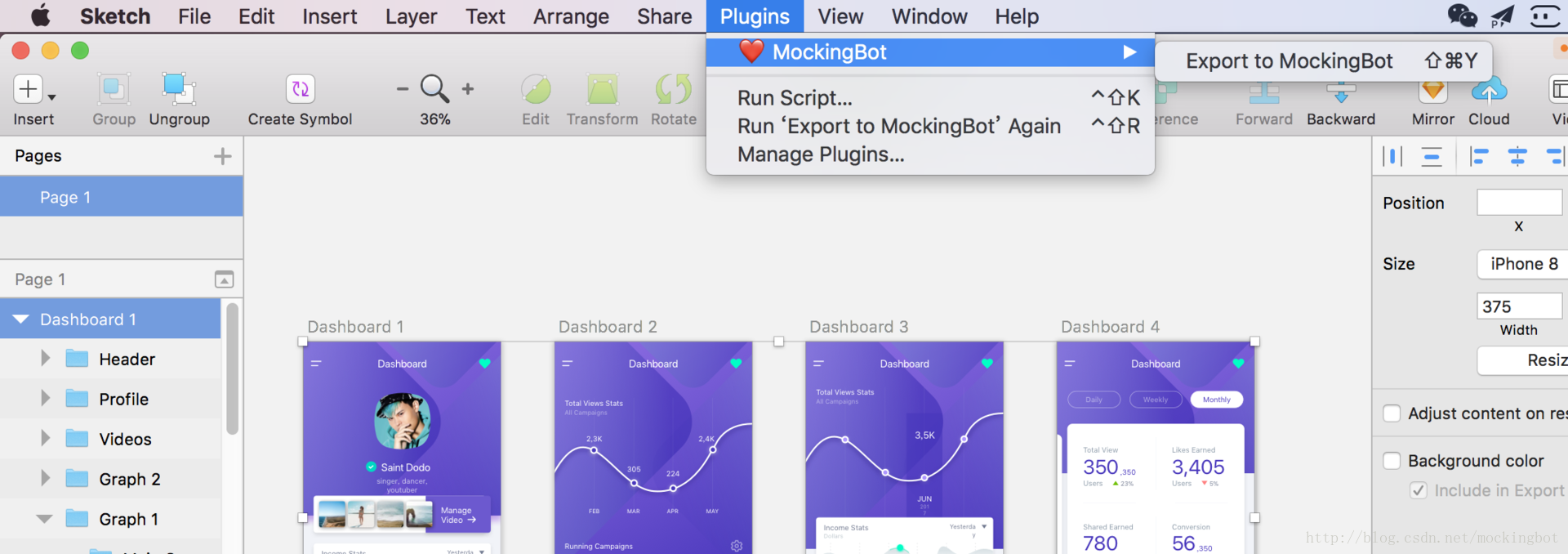Click the Backward arrange icon
1568x554 pixels.
[x=1341, y=92]
